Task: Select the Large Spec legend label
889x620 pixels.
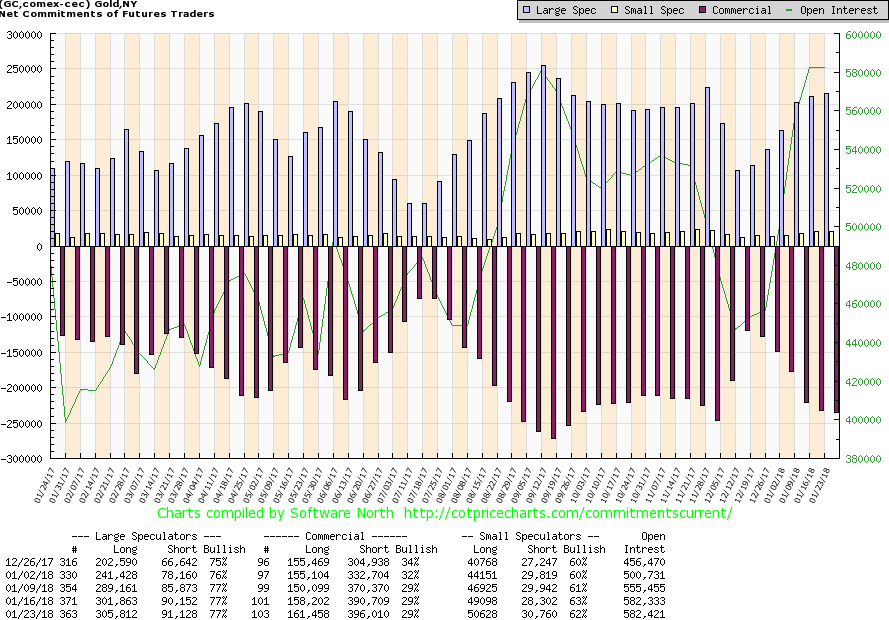Action: (x=565, y=10)
